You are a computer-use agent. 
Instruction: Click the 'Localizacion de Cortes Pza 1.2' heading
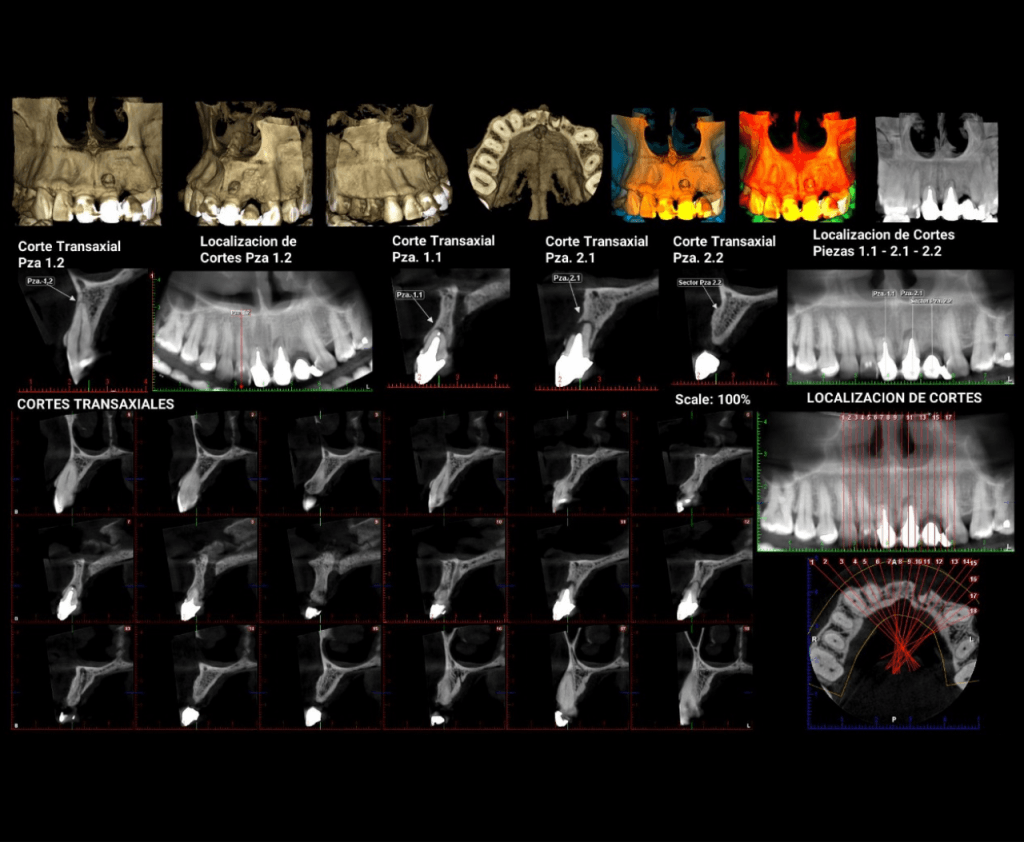[248, 250]
